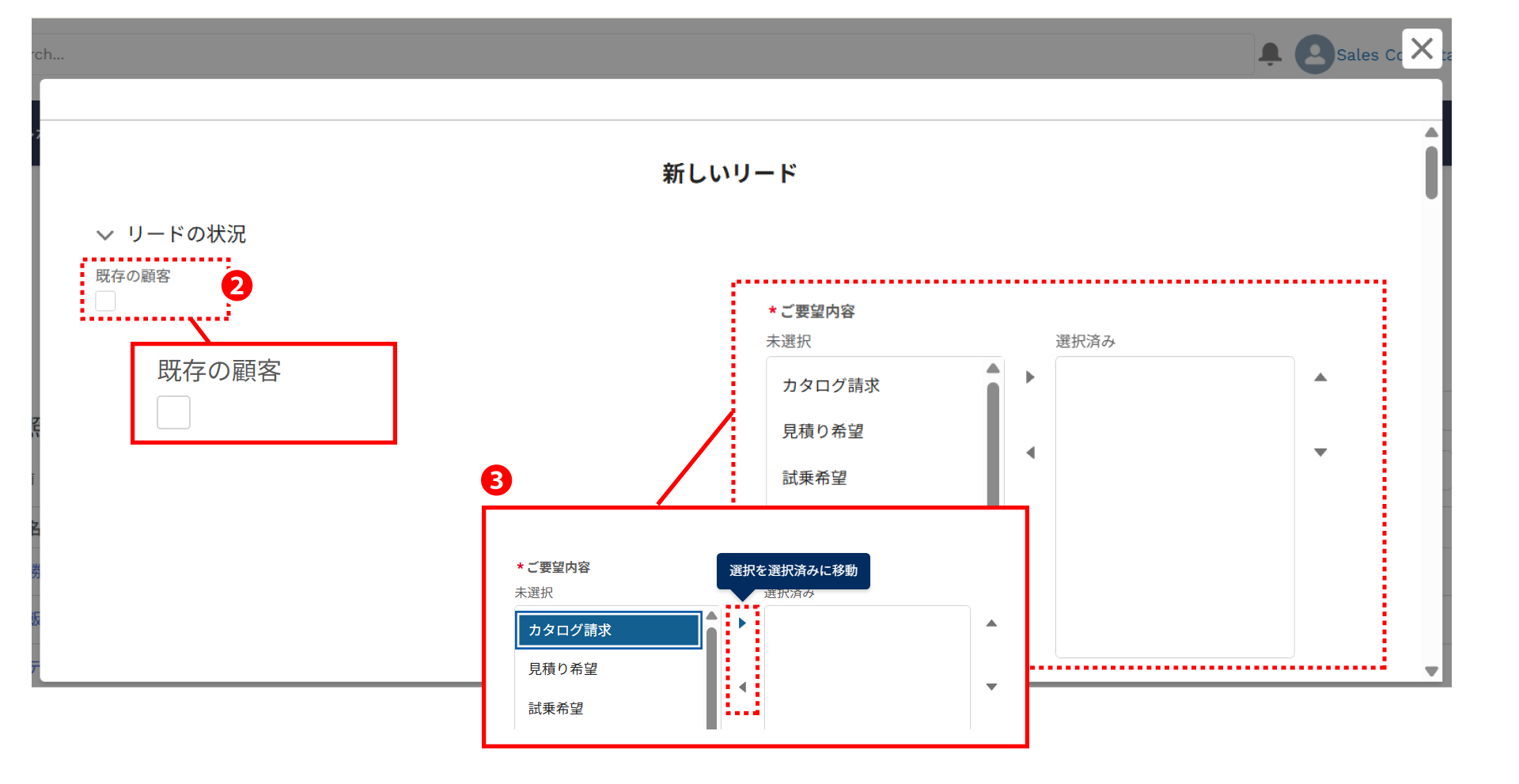Screen dimensions: 1519x784
Task: Click the empty 選択済み list box in the dialog
Action: tap(1174, 506)
